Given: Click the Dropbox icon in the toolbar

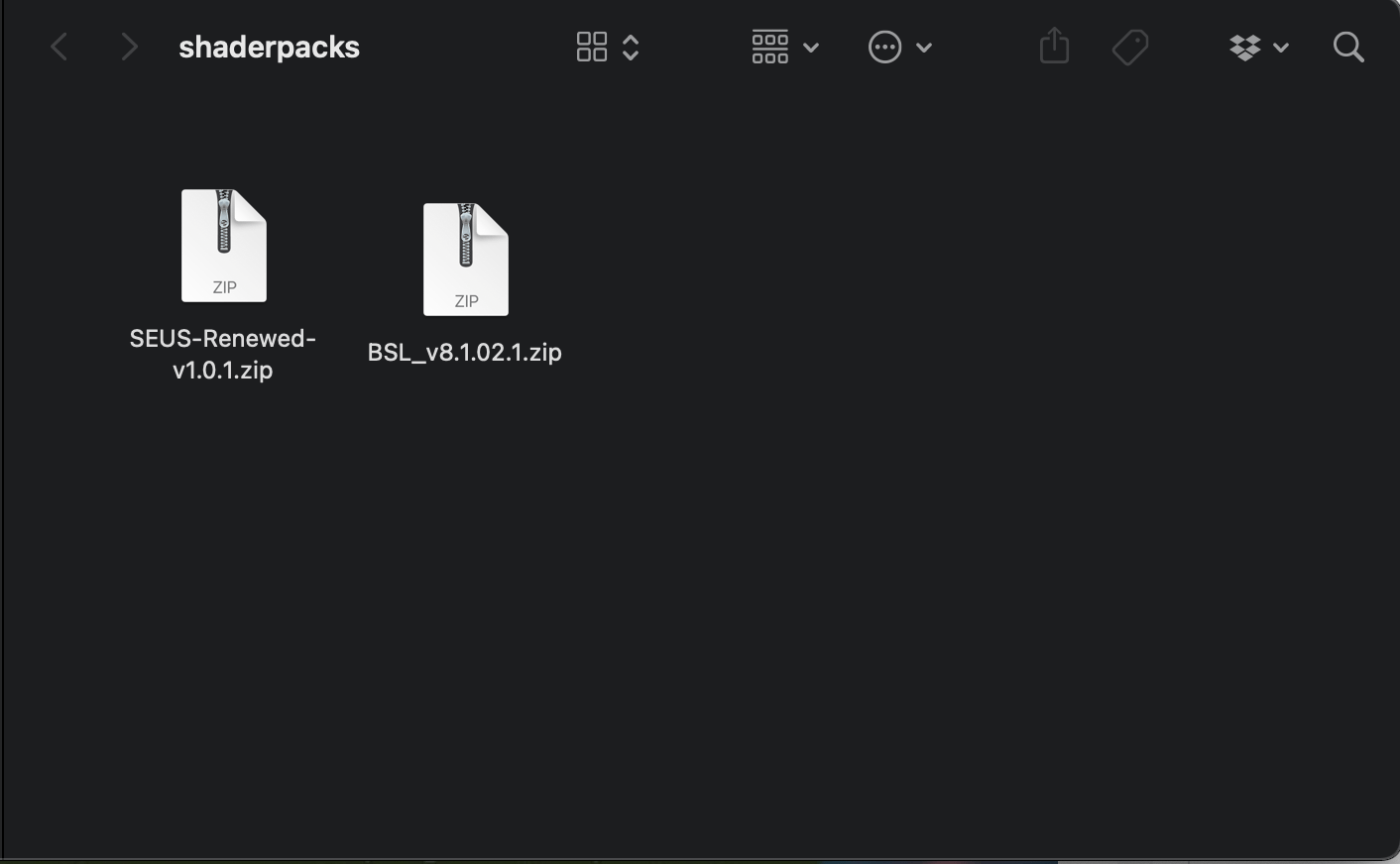Looking at the screenshot, I should pyautogui.click(x=1243, y=46).
